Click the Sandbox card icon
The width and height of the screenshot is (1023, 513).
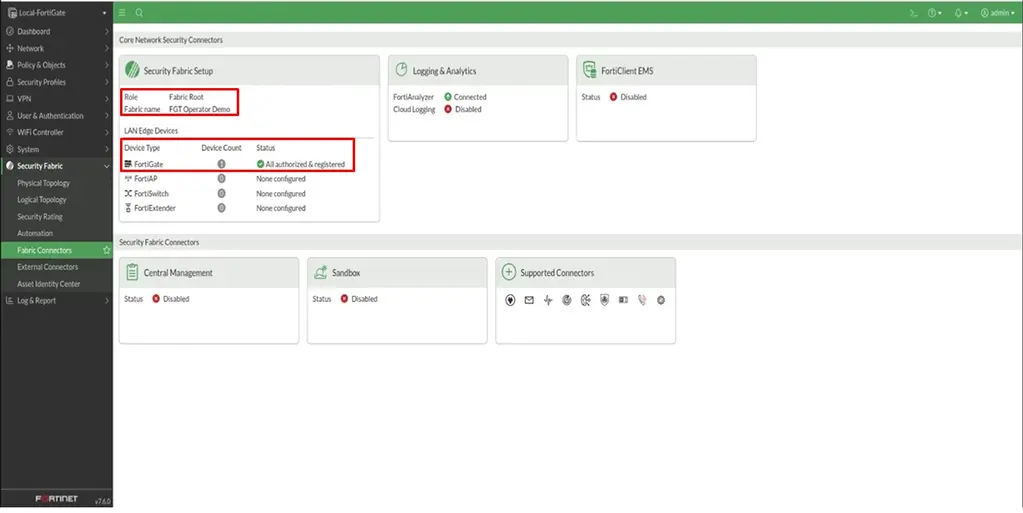320,272
